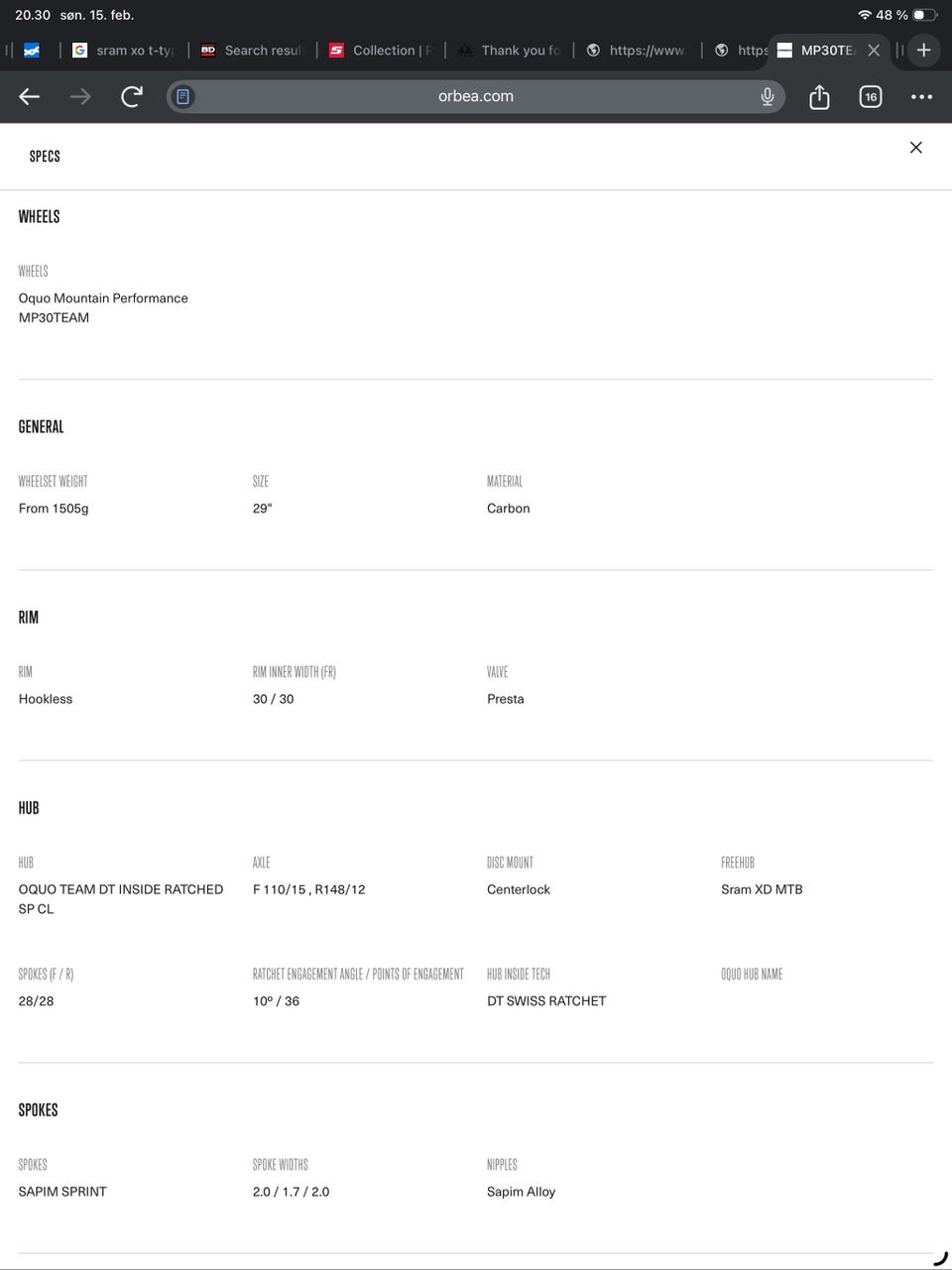The width and height of the screenshot is (952, 1270).
Task: Tap the clock showing 20.30
Action: [33, 15]
